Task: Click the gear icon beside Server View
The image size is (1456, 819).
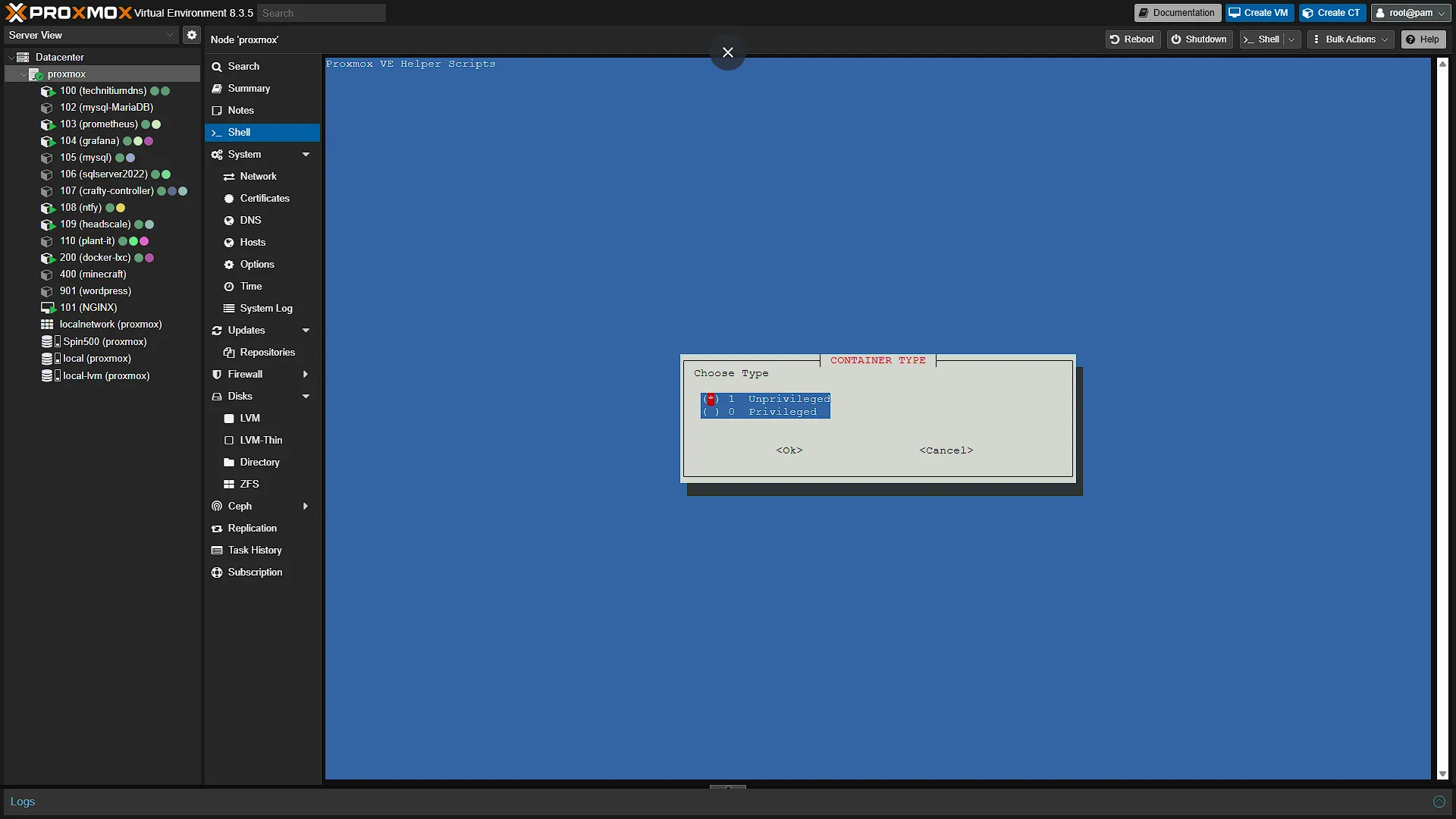Action: click(192, 35)
